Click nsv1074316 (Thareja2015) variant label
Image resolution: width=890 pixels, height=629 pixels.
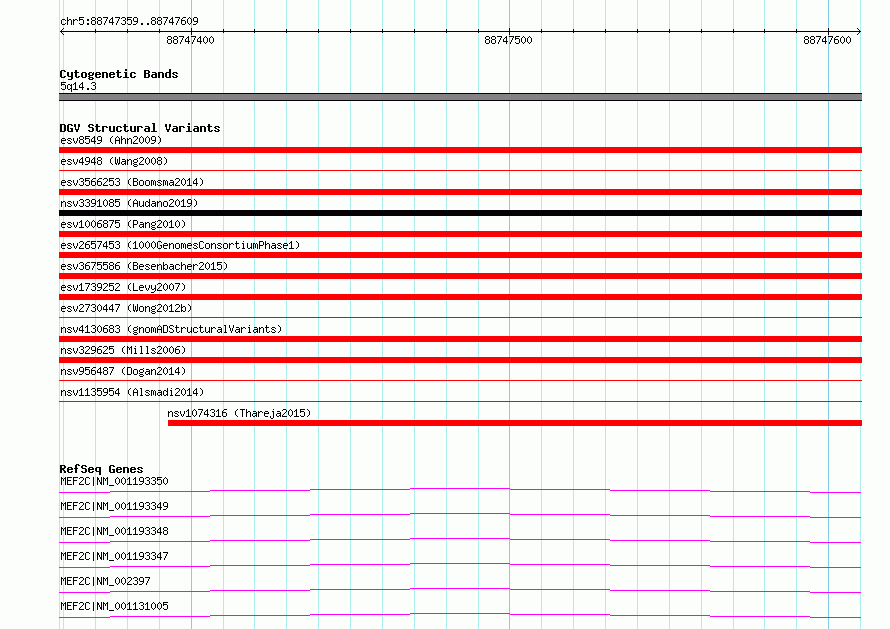tap(240, 413)
